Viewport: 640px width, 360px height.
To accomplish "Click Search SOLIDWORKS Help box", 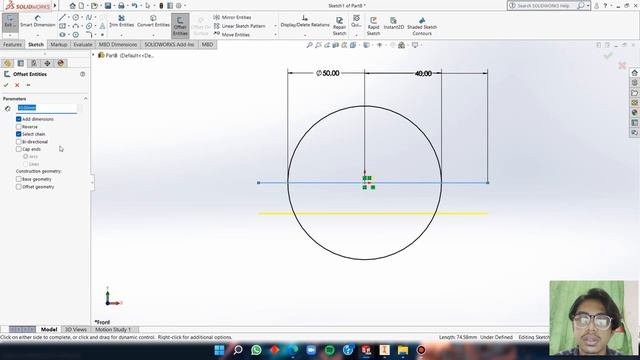I will 546,6.
